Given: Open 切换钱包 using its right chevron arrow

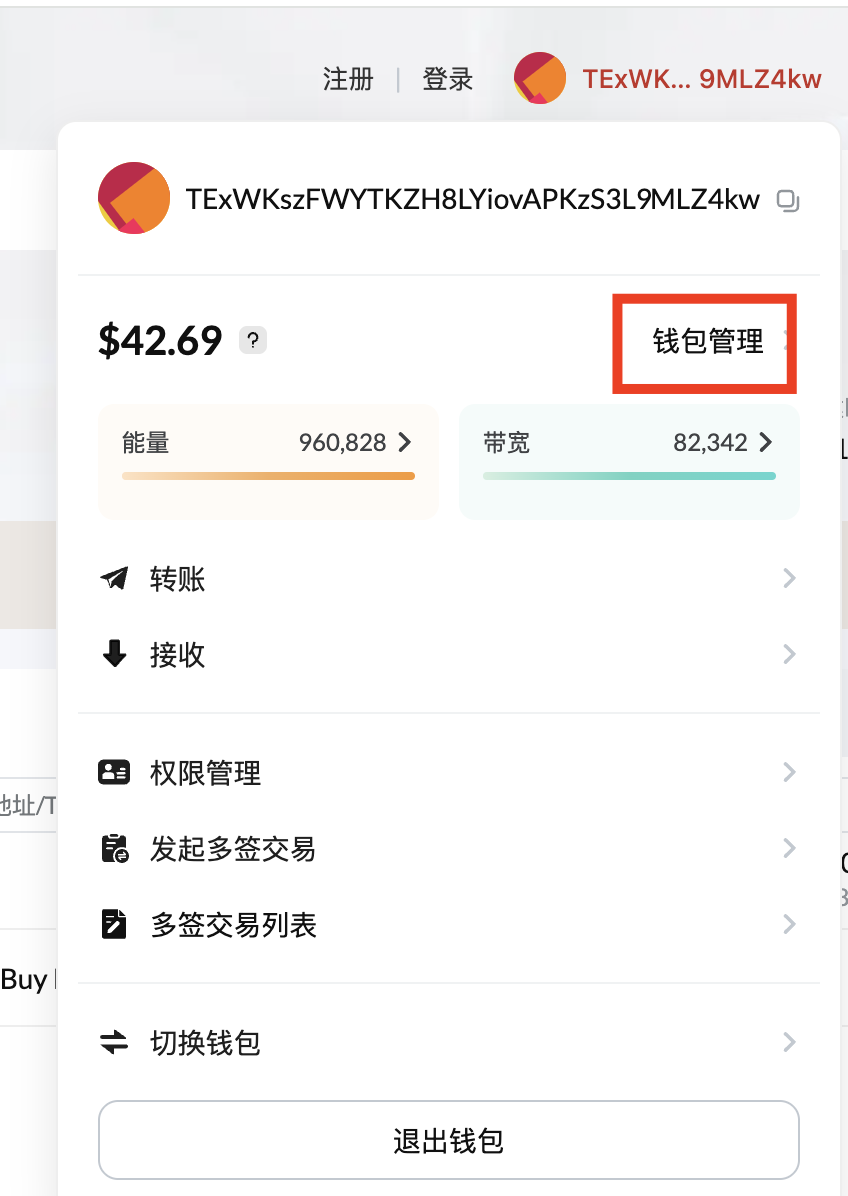Looking at the screenshot, I should click(789, 1042).
